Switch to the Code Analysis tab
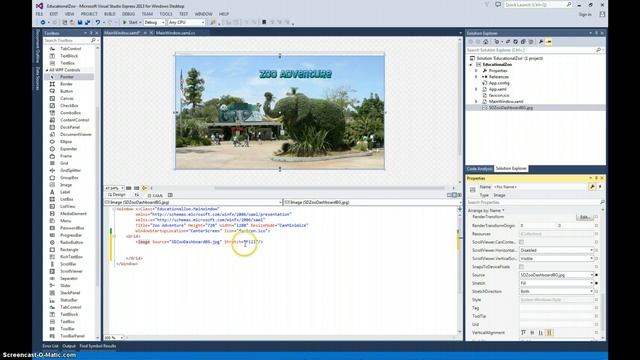The width and height of the screenshot is (640, 360). (480, 169)
